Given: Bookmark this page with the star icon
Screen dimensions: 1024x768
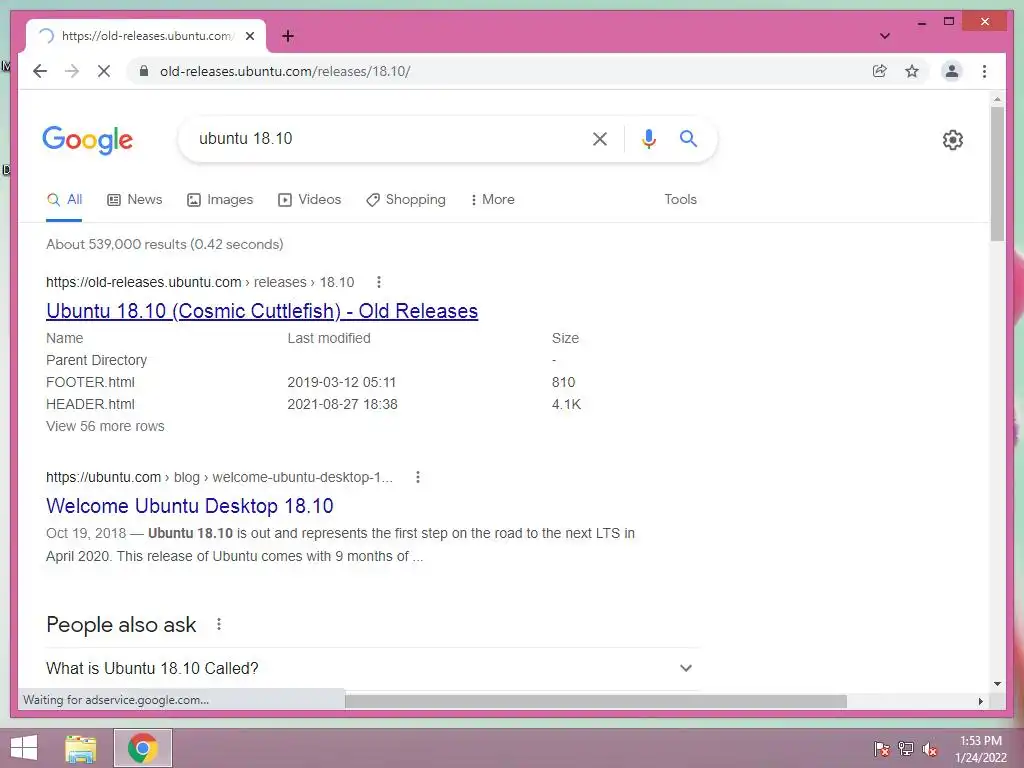Looking at the screenshot, I should tap(912, 71).
